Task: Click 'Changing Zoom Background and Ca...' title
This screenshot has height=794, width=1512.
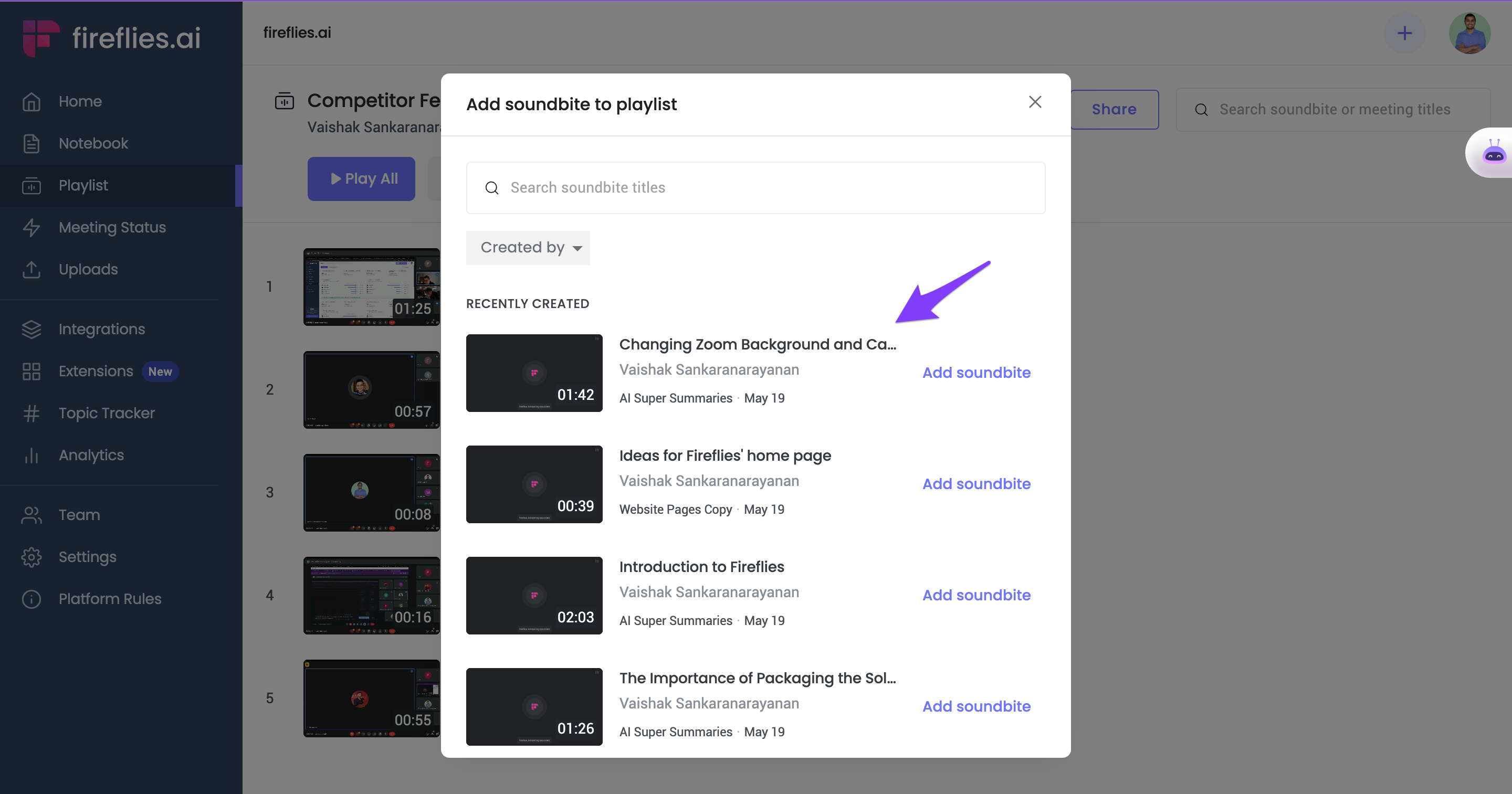Action: (758, 344)
